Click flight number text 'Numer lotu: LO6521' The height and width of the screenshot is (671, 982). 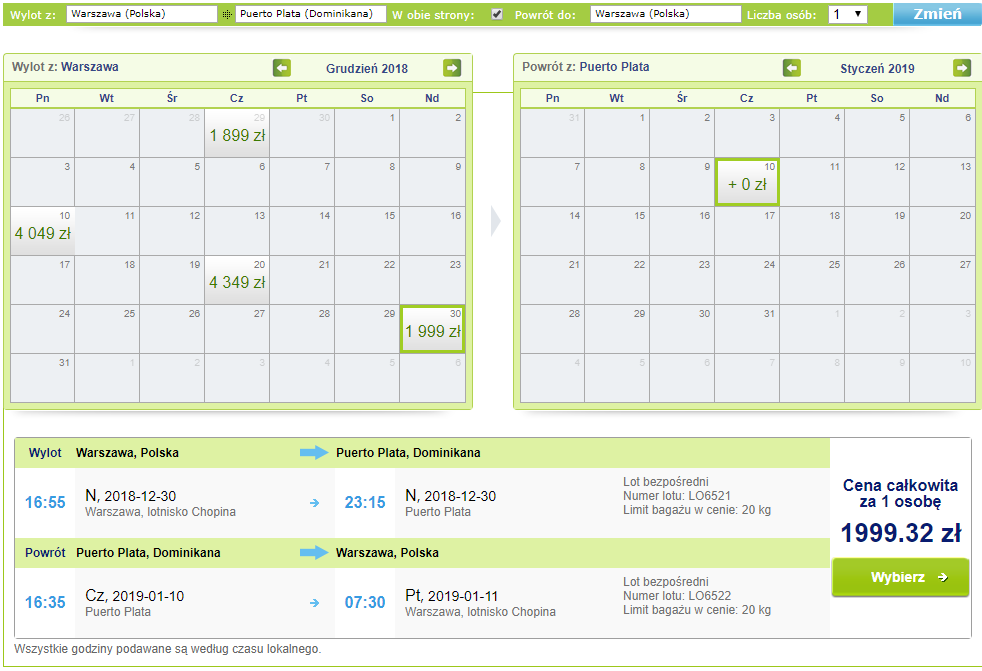click(677, 496)
